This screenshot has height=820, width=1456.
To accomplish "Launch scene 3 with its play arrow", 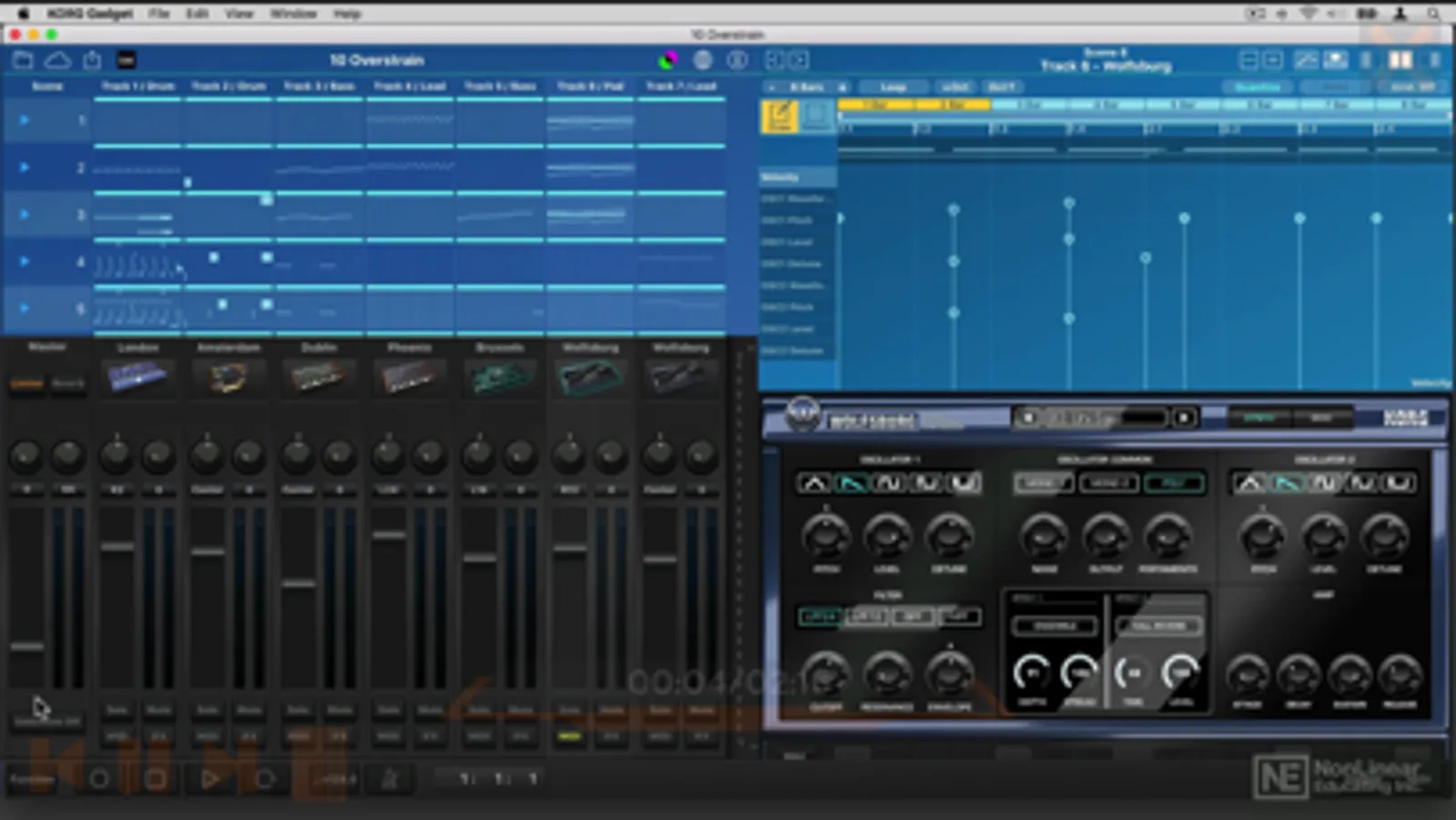I will [x=25, y=214].
